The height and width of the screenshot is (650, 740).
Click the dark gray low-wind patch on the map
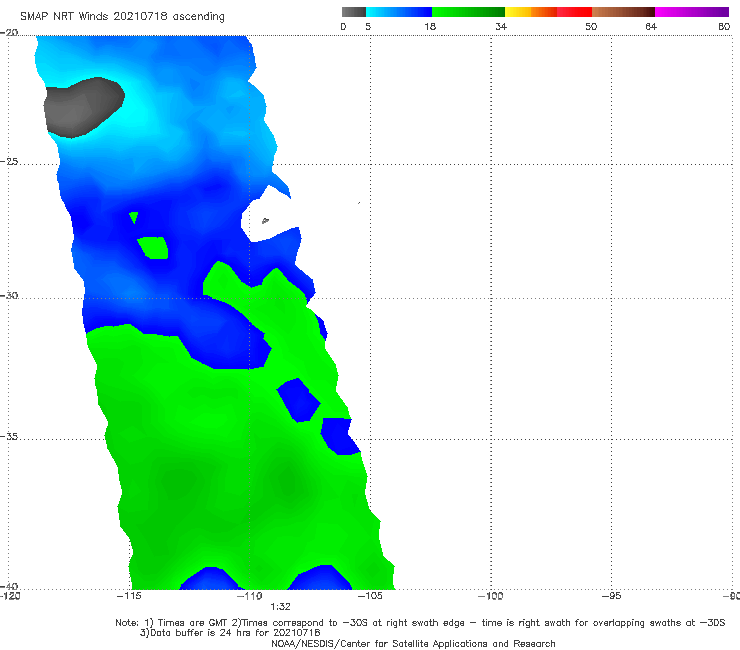[83, 108]
